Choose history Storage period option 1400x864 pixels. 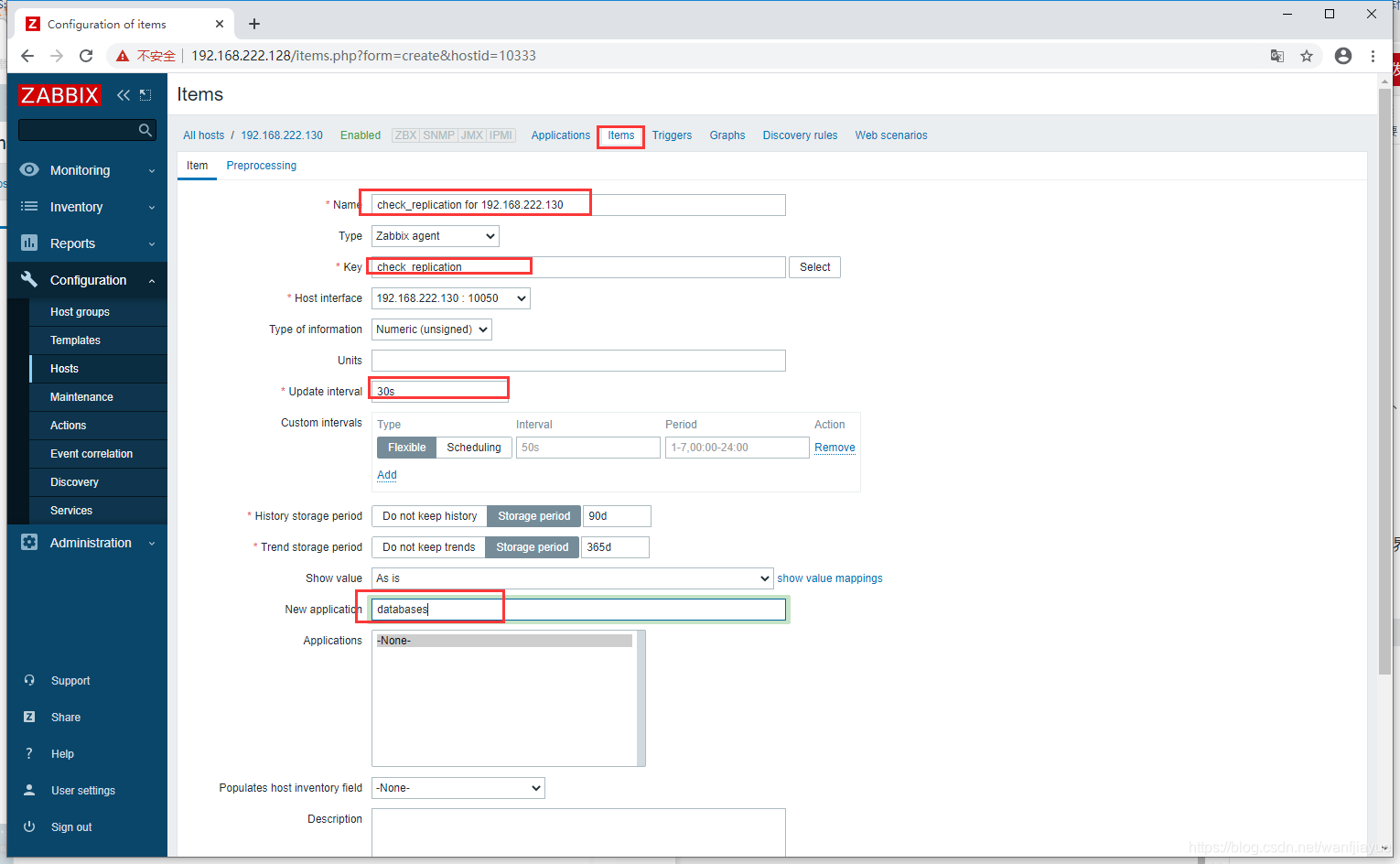click(533, 516)
